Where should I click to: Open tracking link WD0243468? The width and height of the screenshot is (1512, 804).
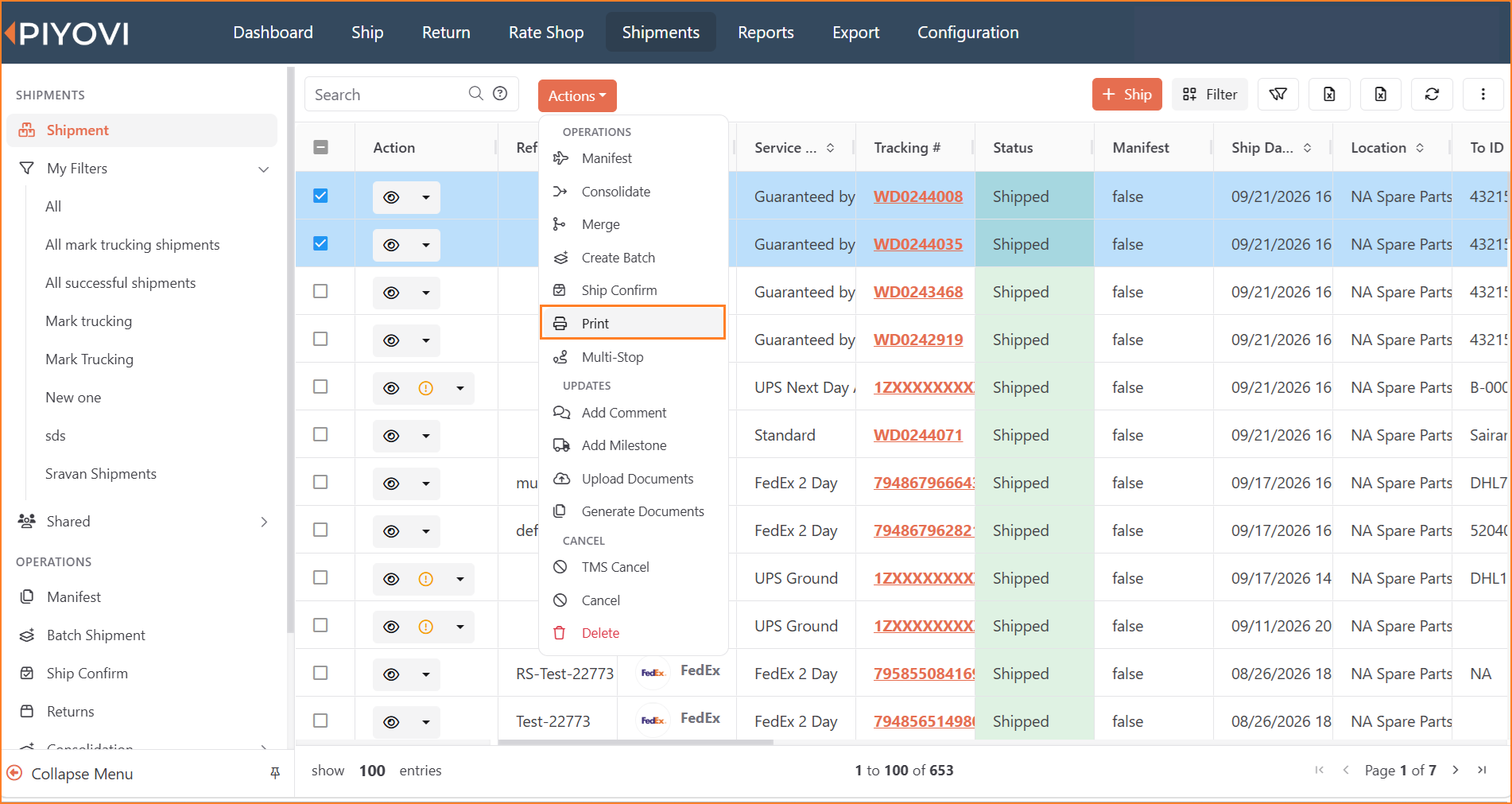pos(918,292)
